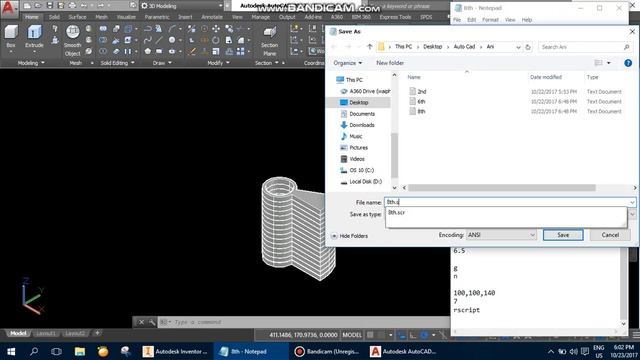Toggle the grid display in AutoCAD status bar

(x=370, y=335)
